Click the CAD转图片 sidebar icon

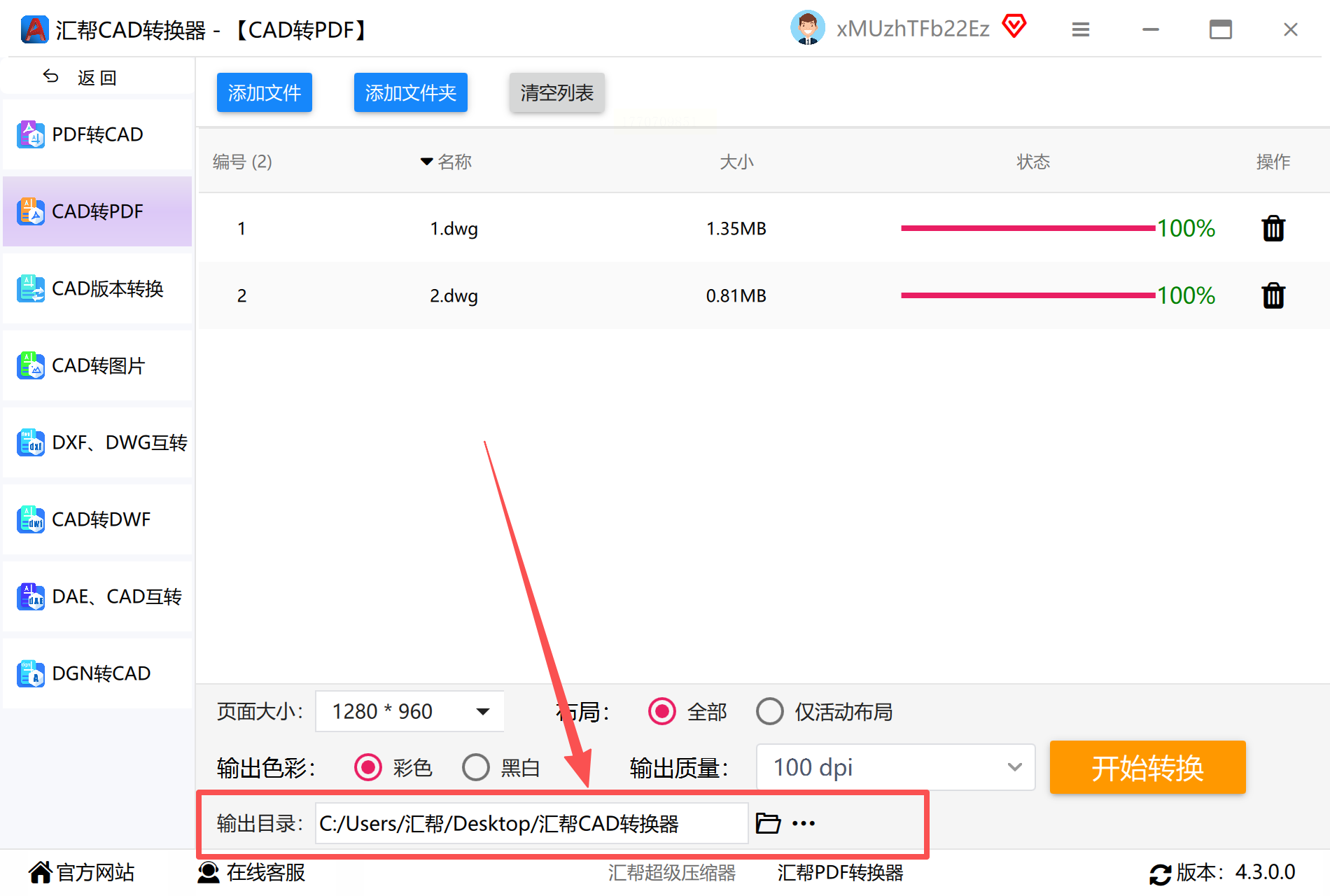(x=31, y=365)
